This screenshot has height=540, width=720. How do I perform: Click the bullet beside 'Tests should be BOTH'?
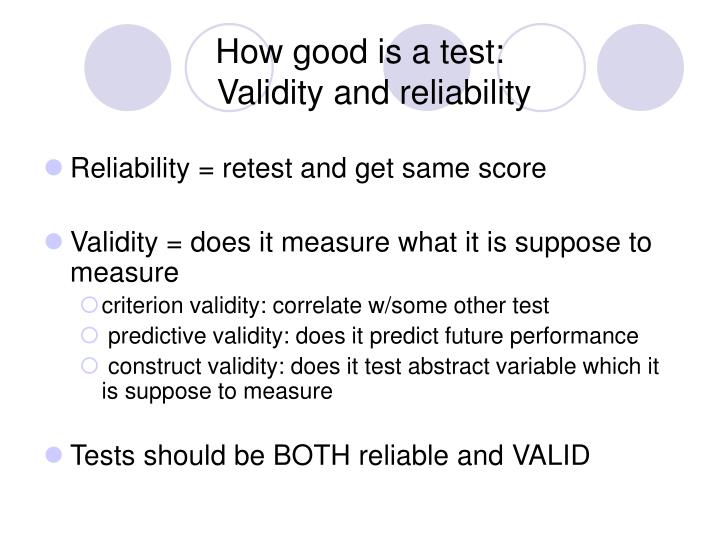54,455
